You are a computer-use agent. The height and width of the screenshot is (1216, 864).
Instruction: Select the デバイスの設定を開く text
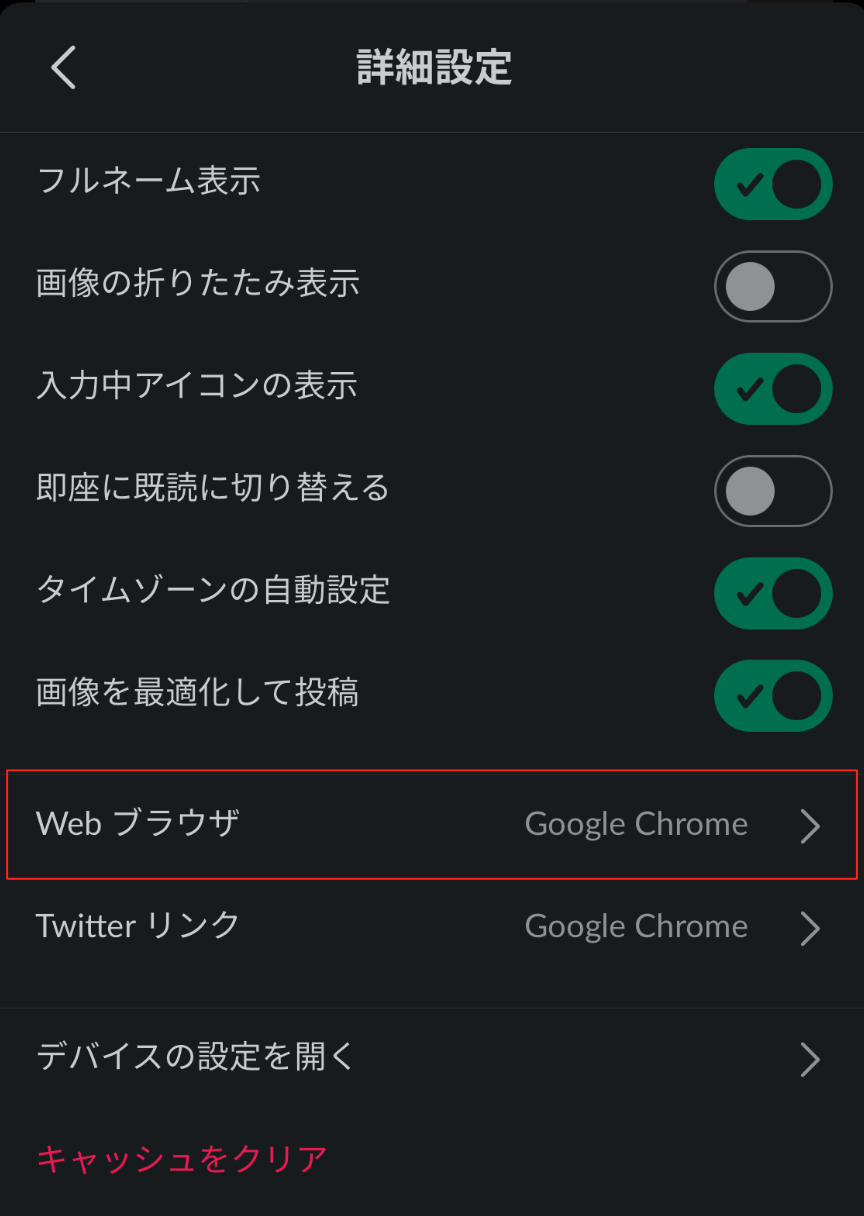[196, 1057]
